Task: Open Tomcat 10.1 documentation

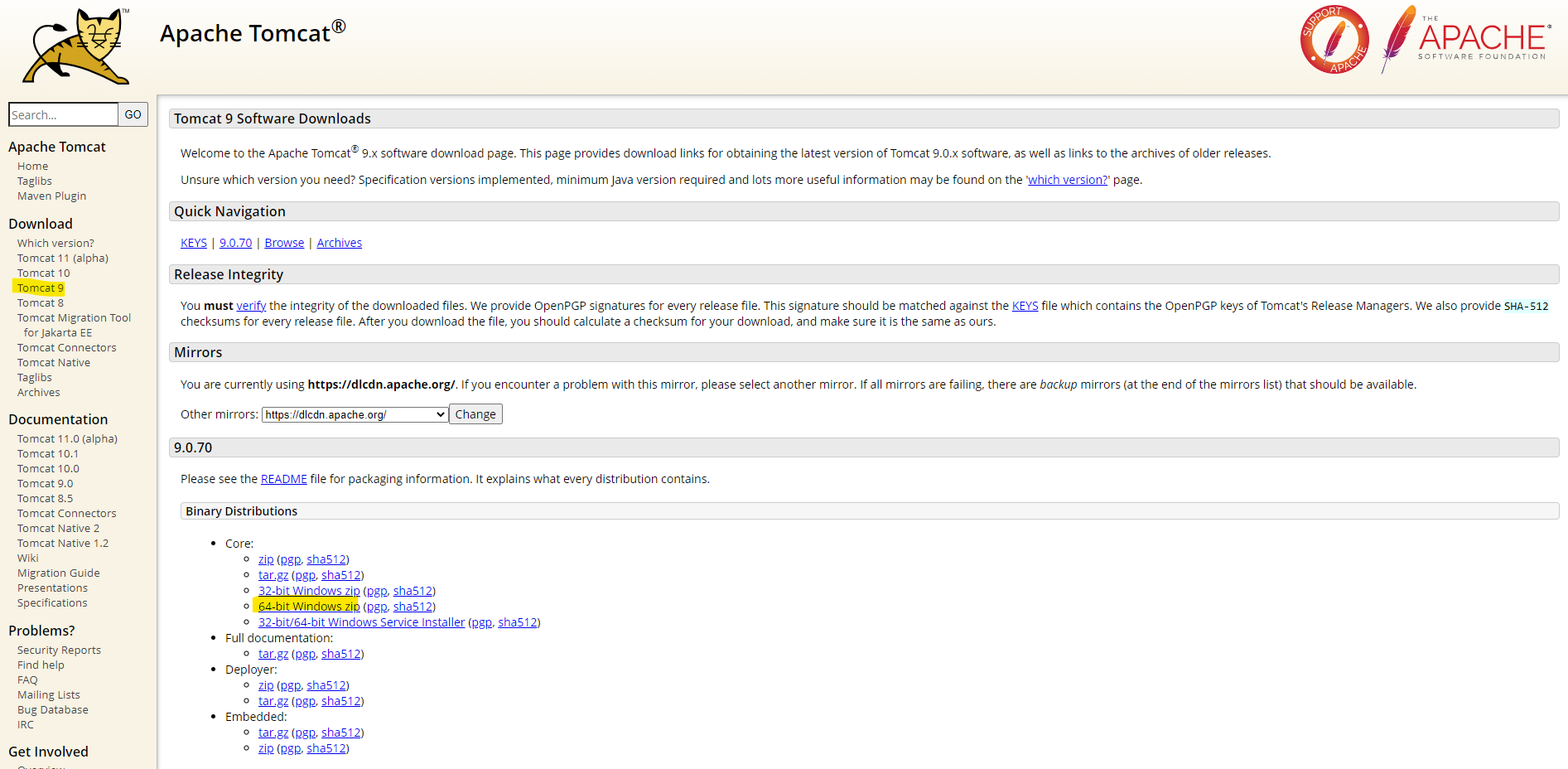Action: click(x=48, y=454)
